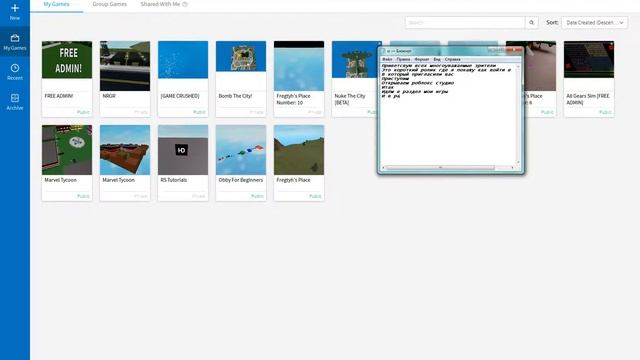Screen dimensions: 640x360
Task: Click the FREE ADMIN! title text
Action: coord(59,96)
